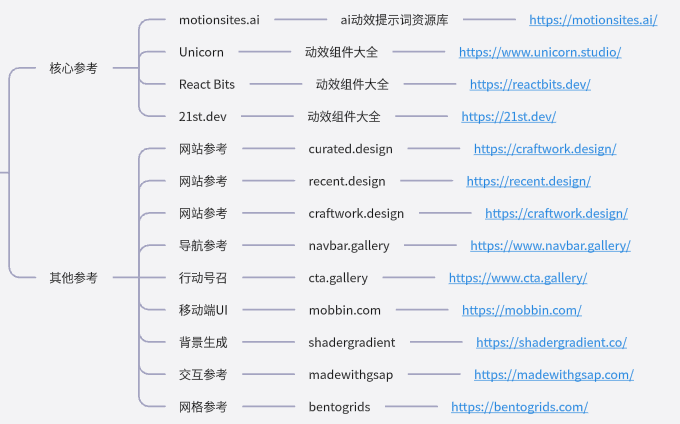Select 动效组件大全 beside React Bits
Image resolution: width=680 pixels, height=424 pixels.
coord(352,84)
